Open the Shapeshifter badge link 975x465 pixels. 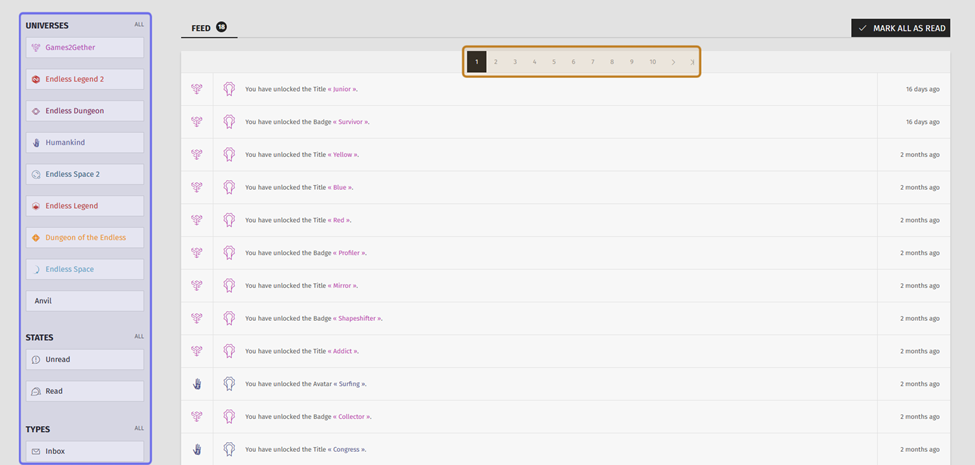point(358,319)
